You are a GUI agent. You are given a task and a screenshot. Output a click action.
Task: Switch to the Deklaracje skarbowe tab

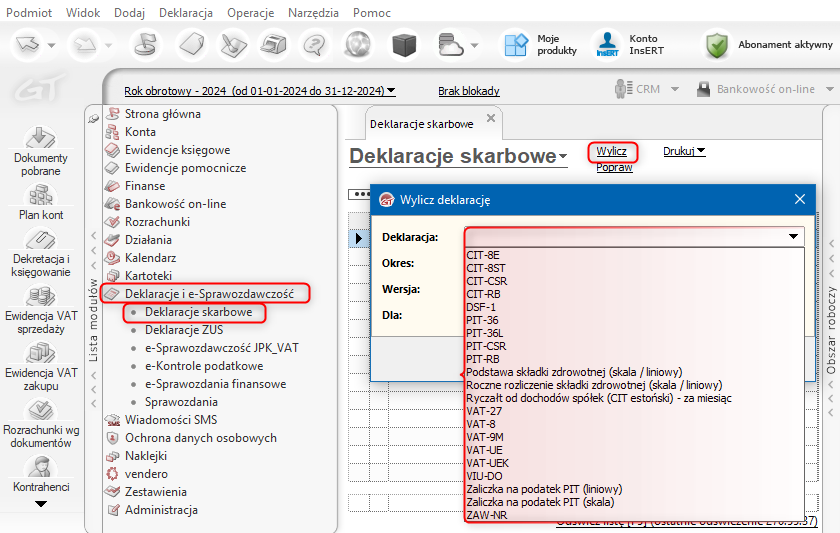pyautogui.click(x=422, y=124)
